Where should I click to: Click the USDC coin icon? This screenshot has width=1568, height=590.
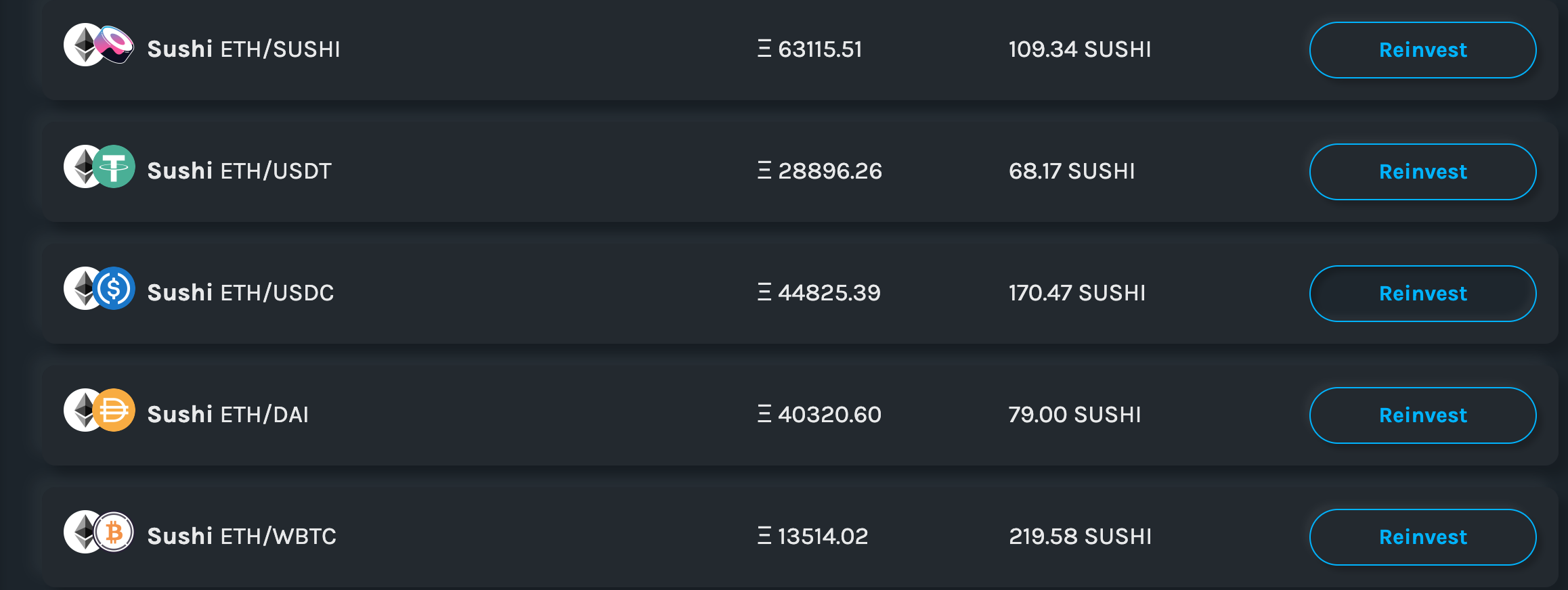click(114, 288)
